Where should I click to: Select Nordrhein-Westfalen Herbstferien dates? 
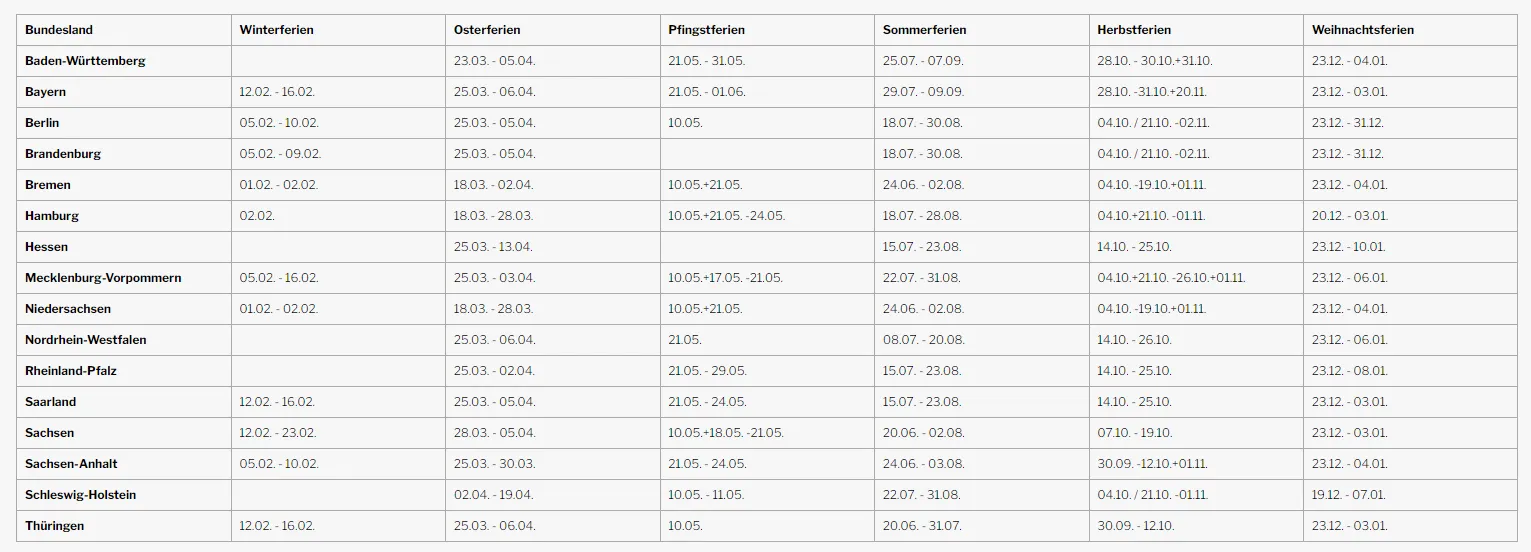pyautogui.click(x=1134, y=340)
